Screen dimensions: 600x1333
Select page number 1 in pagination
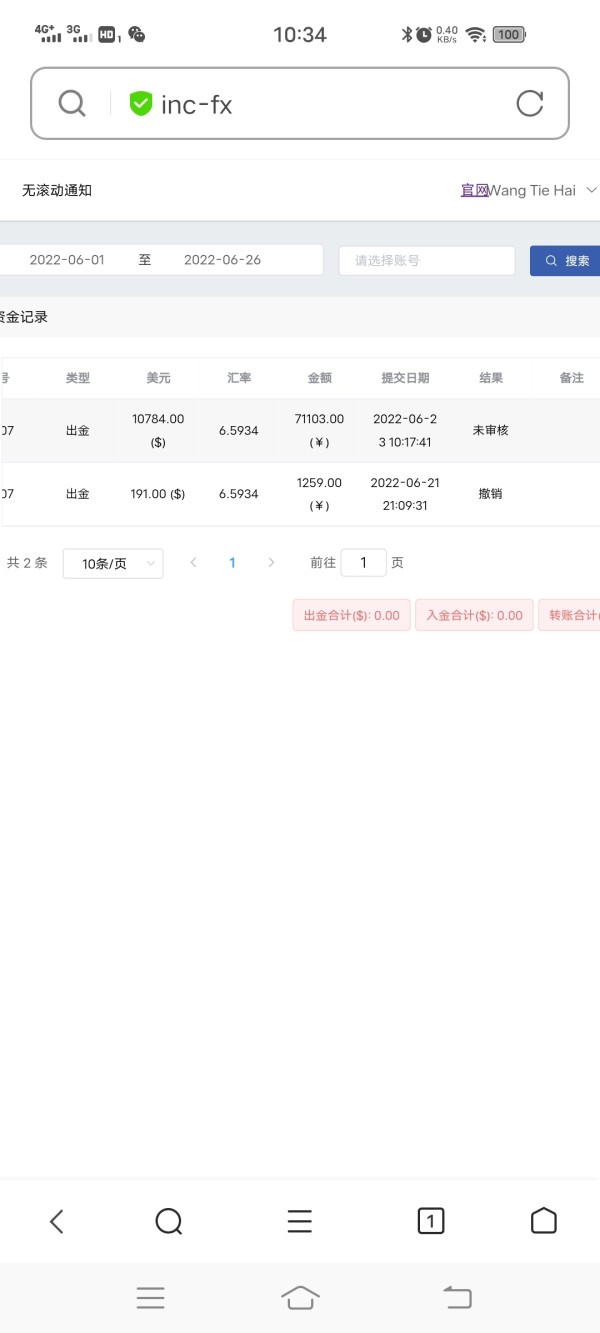click(232, 563)
